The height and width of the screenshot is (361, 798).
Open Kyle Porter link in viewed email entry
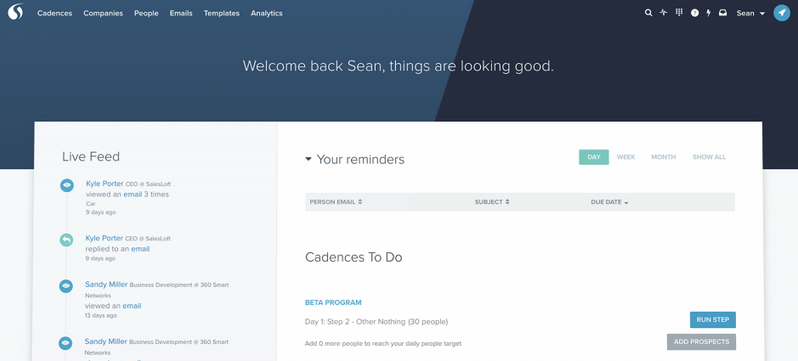click(104, 183)
